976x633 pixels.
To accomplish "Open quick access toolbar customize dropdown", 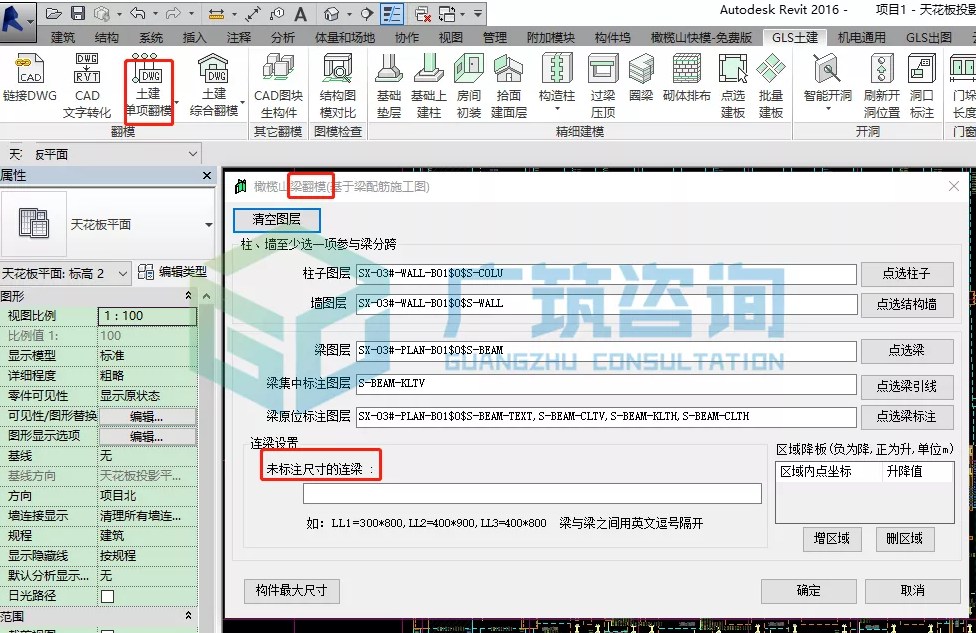I will tap(478, 13).
